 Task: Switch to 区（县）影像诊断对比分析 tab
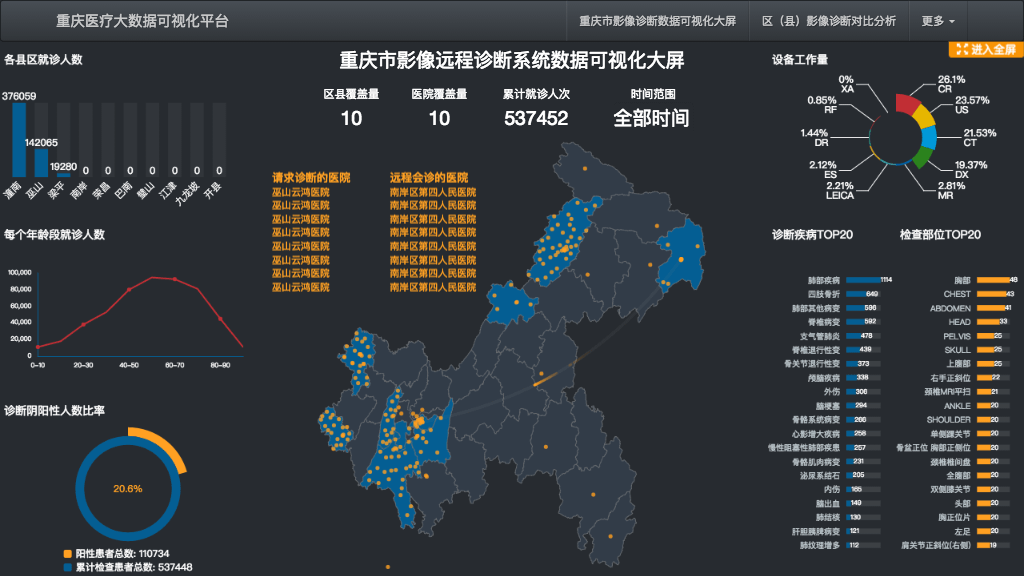[828, 21]
